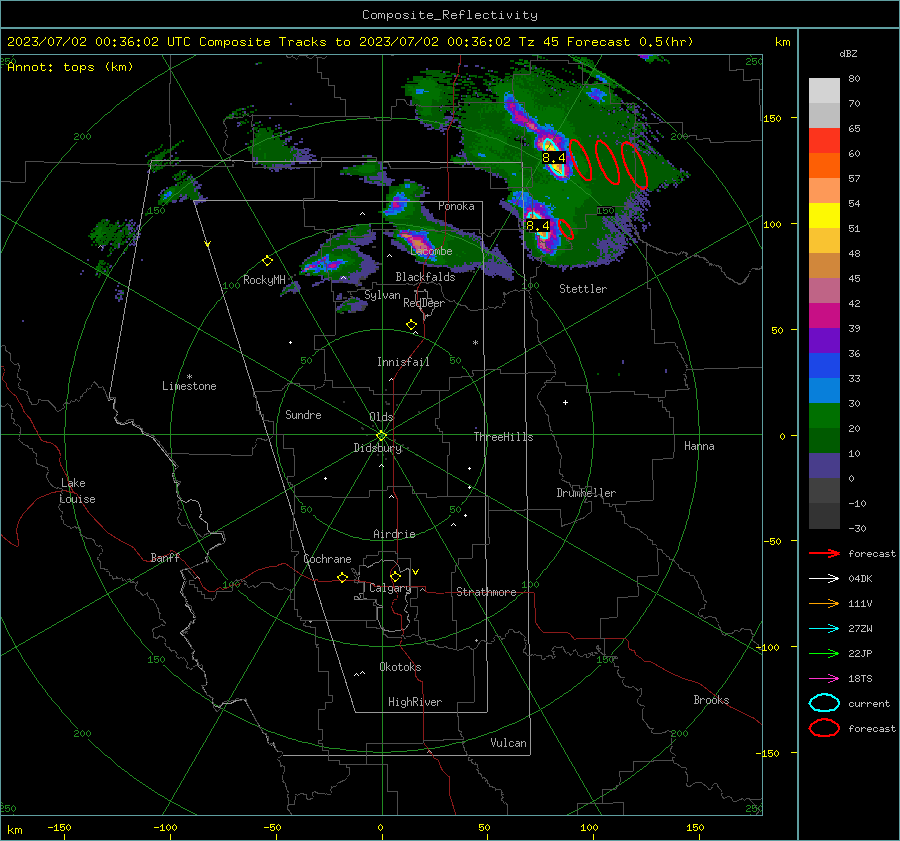Select the white 04DK arrow legend entry
Viewport: 900px width, 841px height.
click(x=824, y=578)
